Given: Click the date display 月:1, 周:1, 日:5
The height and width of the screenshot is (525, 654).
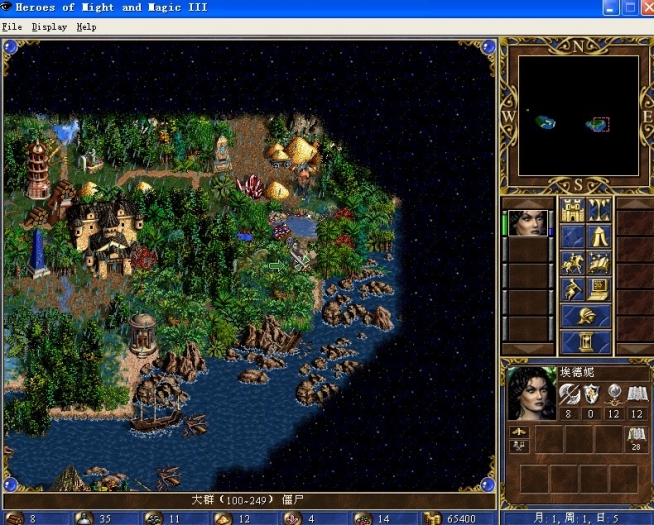Looking at the screenshot, I should click(577, 519).
